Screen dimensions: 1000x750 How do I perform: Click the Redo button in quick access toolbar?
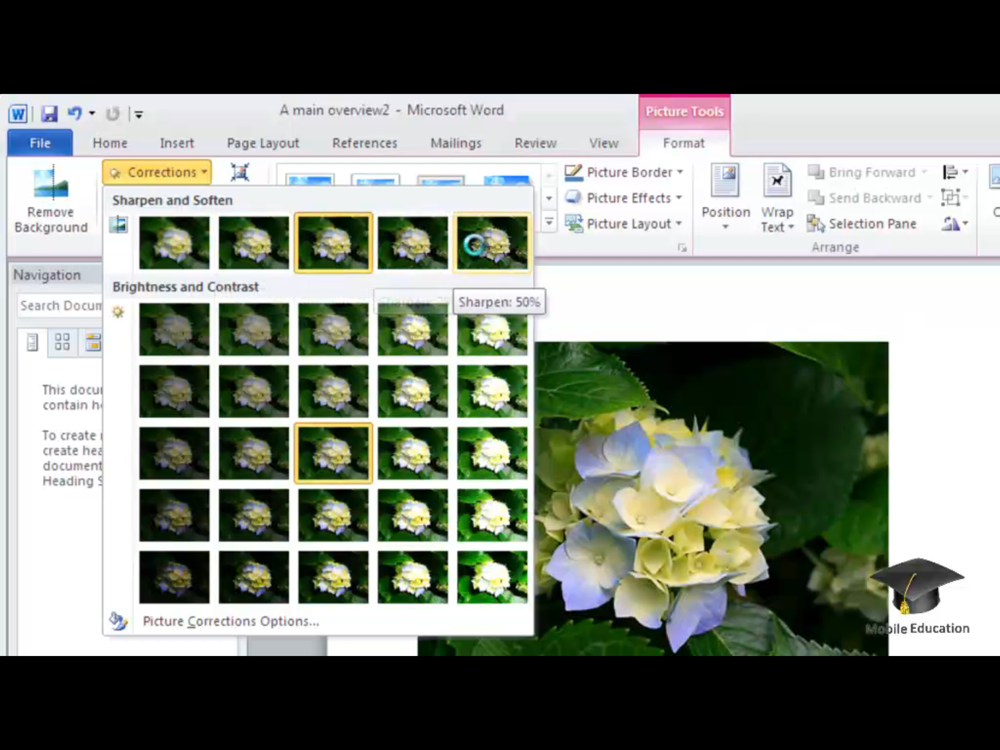click(x=113, y=114)
